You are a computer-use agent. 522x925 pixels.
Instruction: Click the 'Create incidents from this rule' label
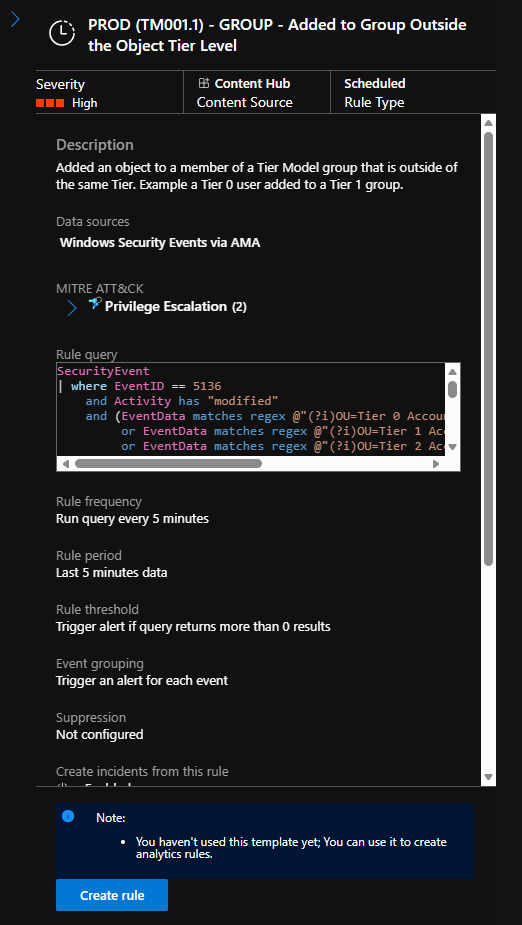[142, 772]
